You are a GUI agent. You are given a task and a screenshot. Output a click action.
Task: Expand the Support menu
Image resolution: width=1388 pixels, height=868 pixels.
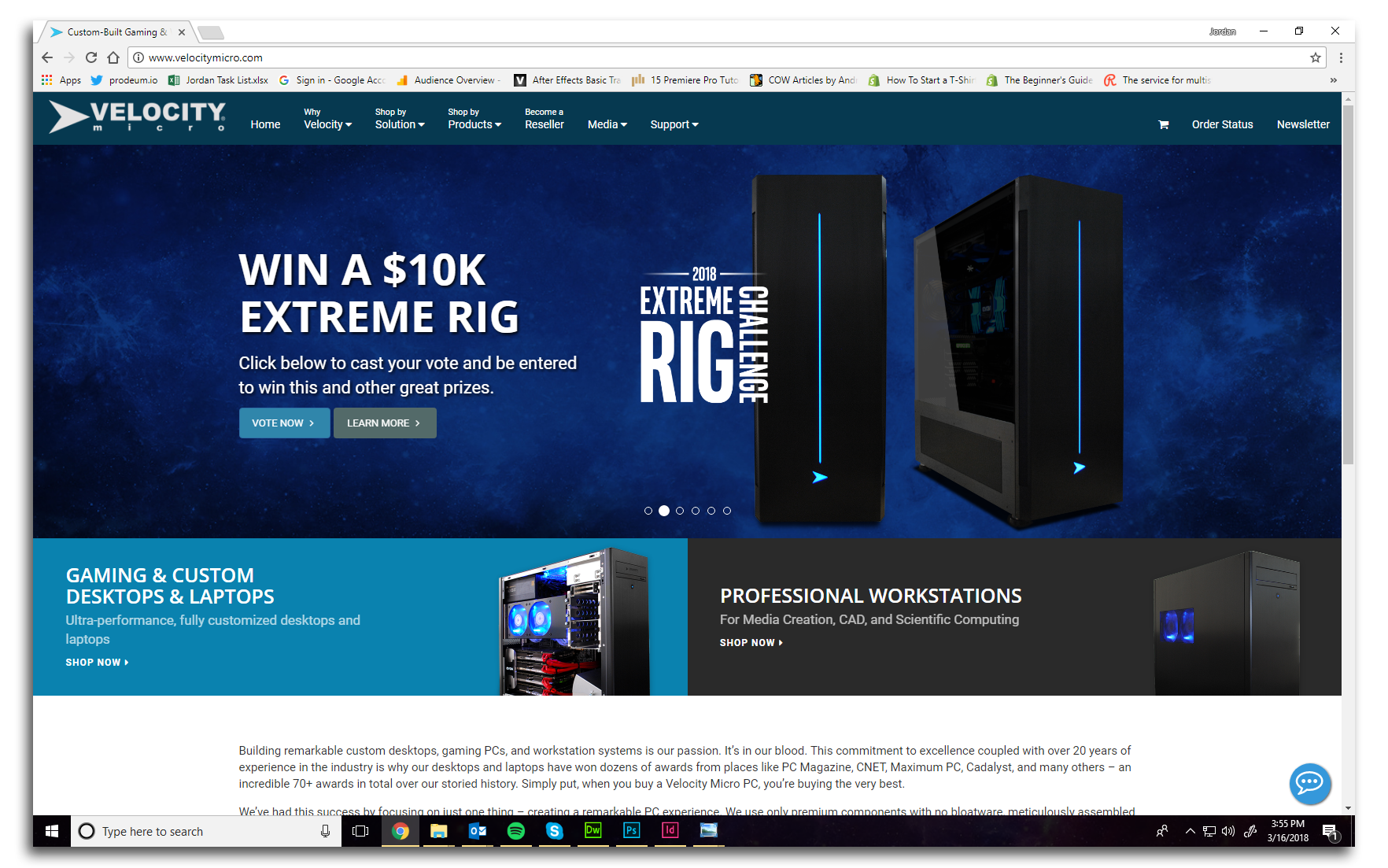coord(673,124)
